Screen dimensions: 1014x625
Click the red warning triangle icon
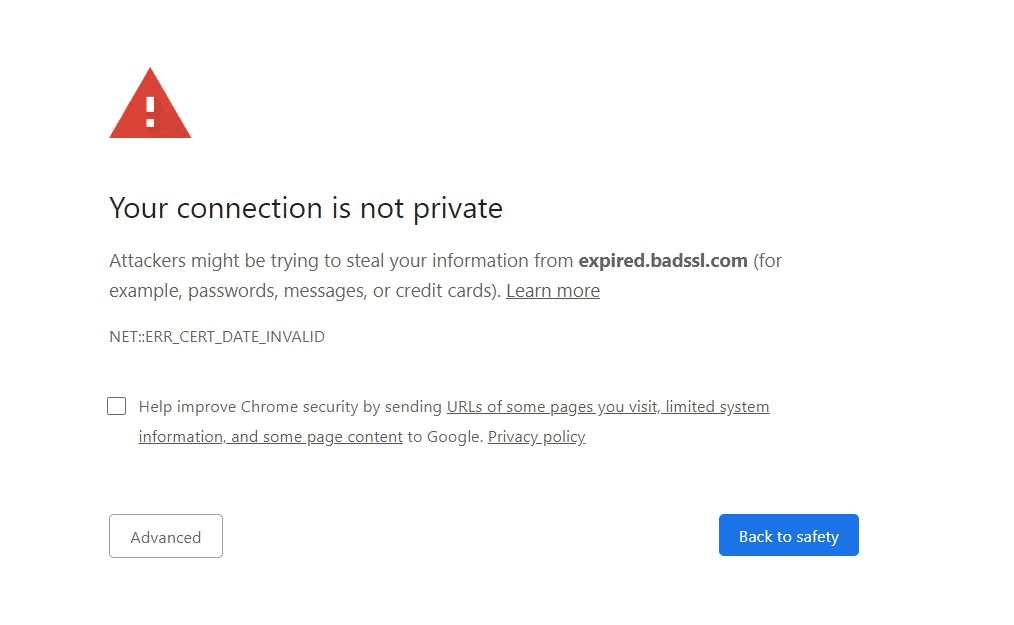(x=150, y=104)
